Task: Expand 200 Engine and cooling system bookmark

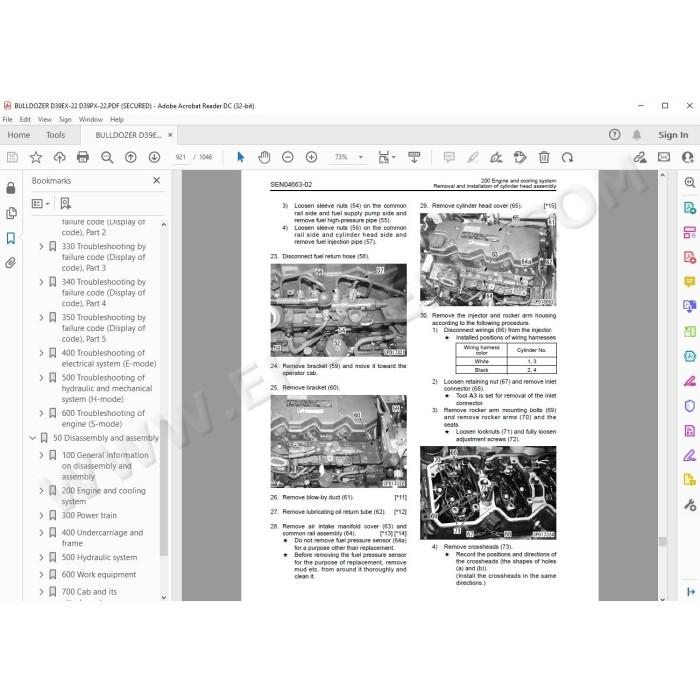Action: (41, 491)
